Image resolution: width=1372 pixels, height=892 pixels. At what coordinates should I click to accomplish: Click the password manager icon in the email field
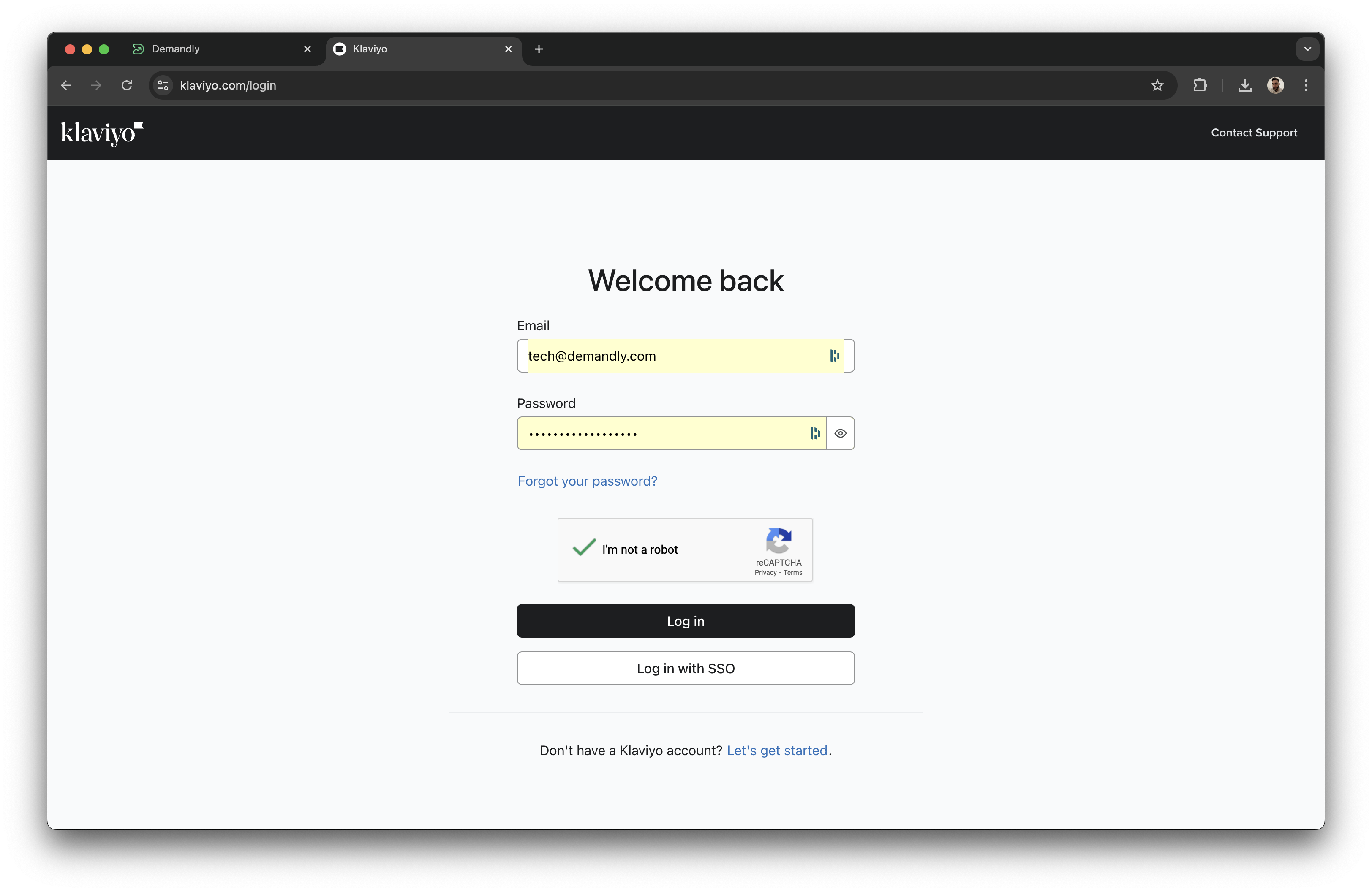(834, 356)
